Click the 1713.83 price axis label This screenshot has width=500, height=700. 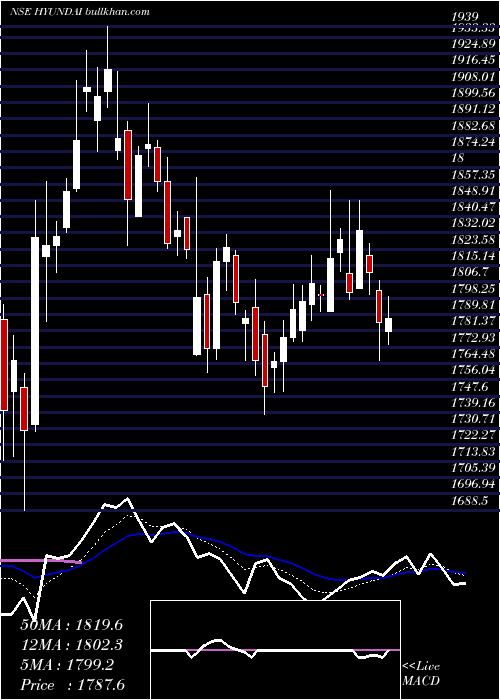474,452
